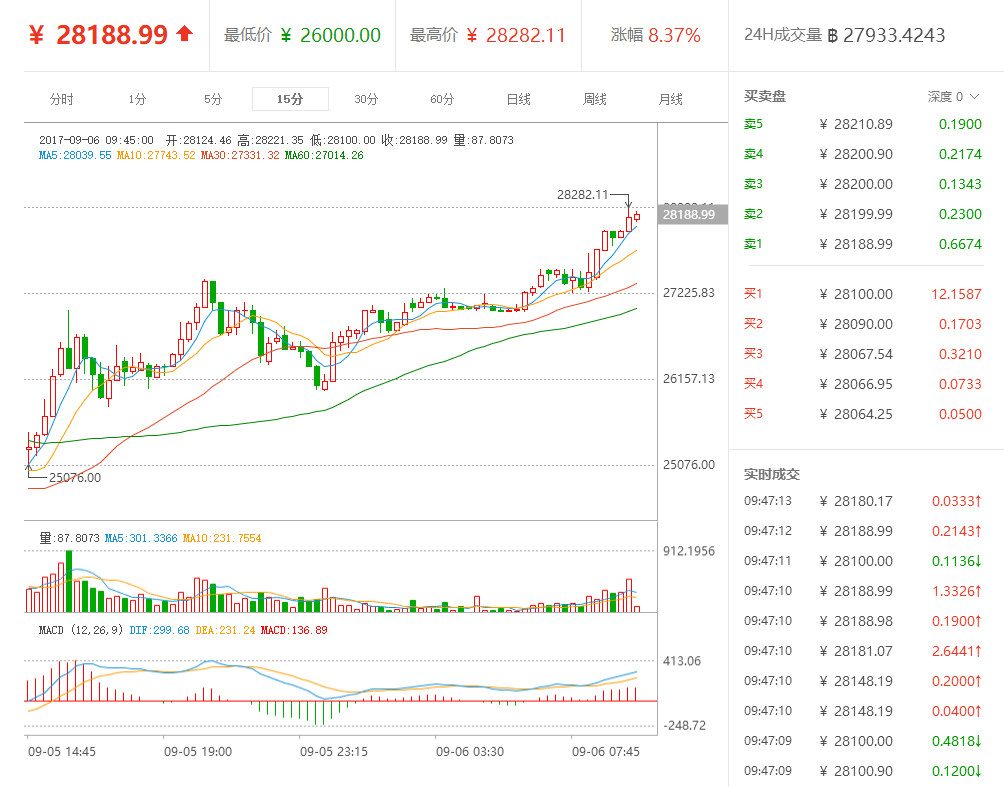Click the 09:47:11 trade at ¥ 28100.00
This screenshot has height=787, width=1004.
click(x=863, y=562)
